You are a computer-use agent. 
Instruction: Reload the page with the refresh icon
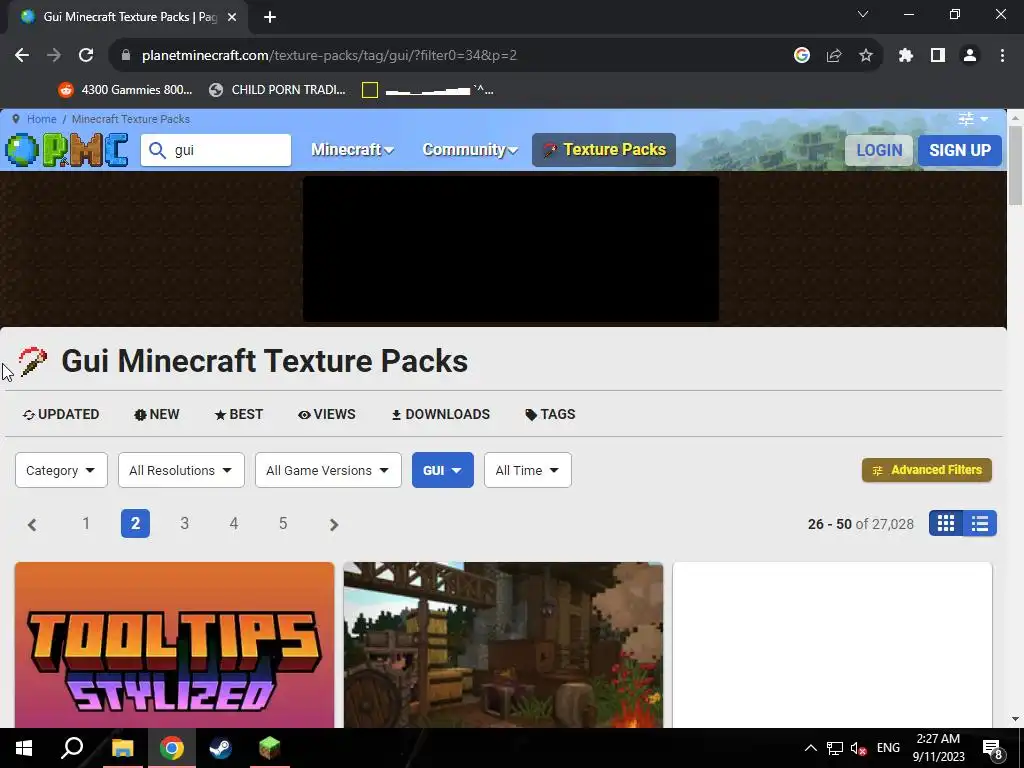[x=86, y=56]
